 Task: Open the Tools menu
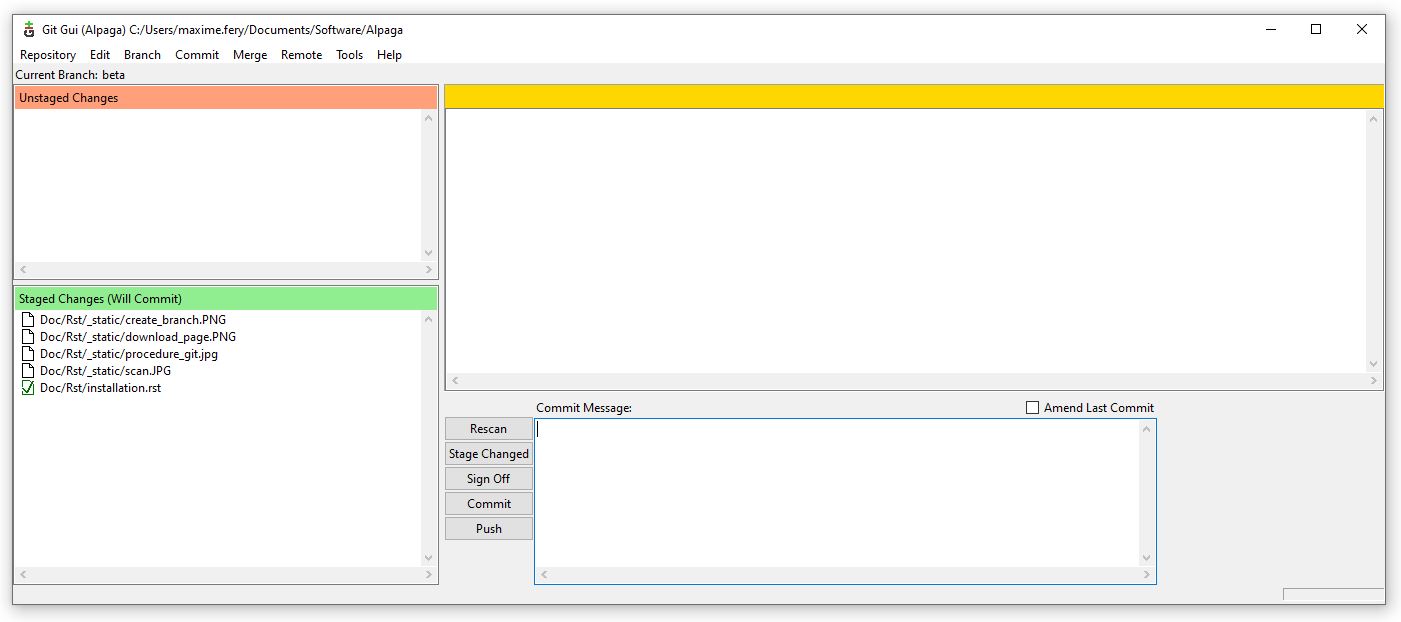pos(349,55)
